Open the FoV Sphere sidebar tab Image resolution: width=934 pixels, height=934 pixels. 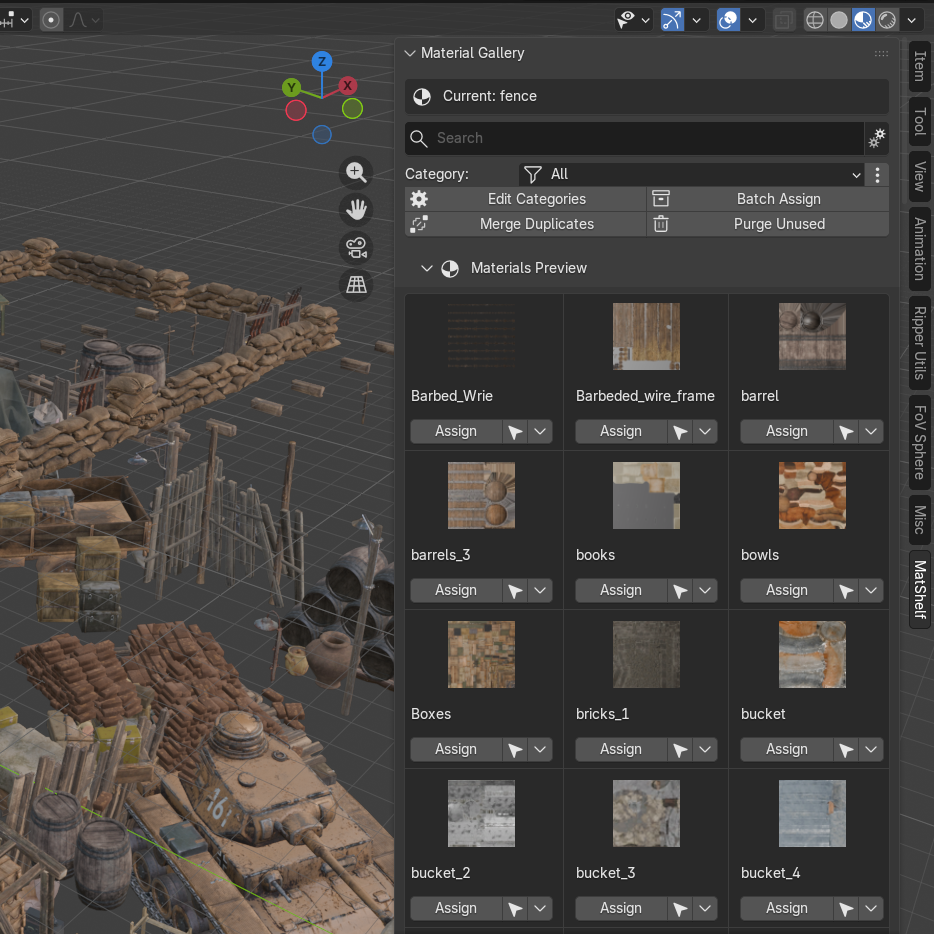tap(920, 442)
